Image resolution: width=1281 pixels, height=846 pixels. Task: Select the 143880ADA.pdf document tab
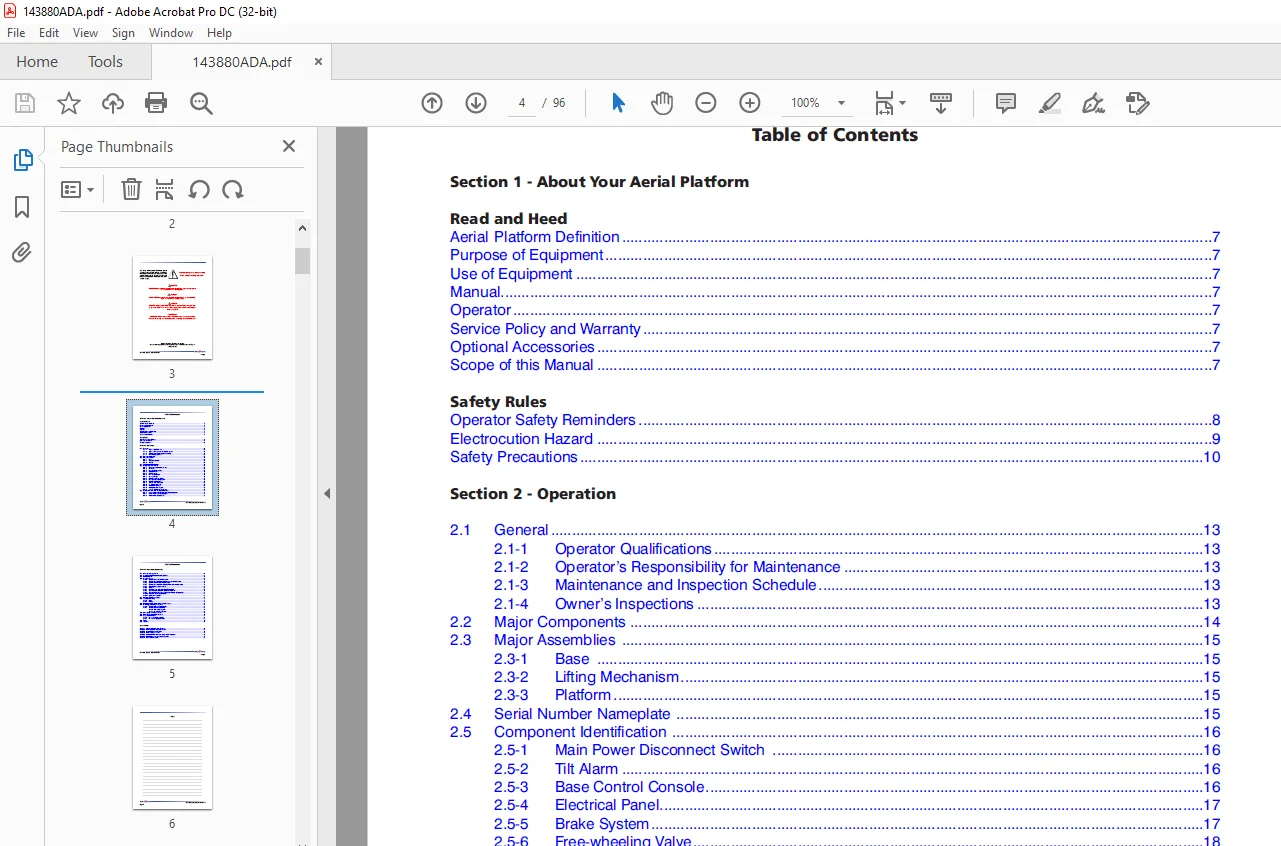pyautogui.click(x=242, y=61)
